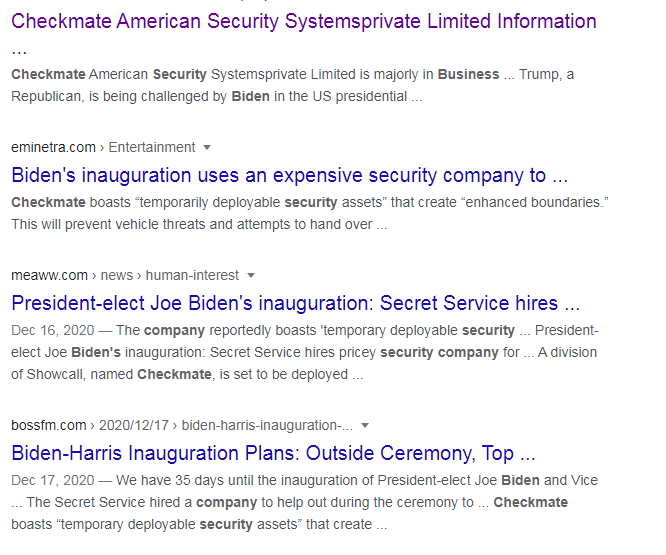Click text 'The Secret Service hired a company'
This screenshot has width=666, height=555.
pyautogui.click(x=142, y=502)
